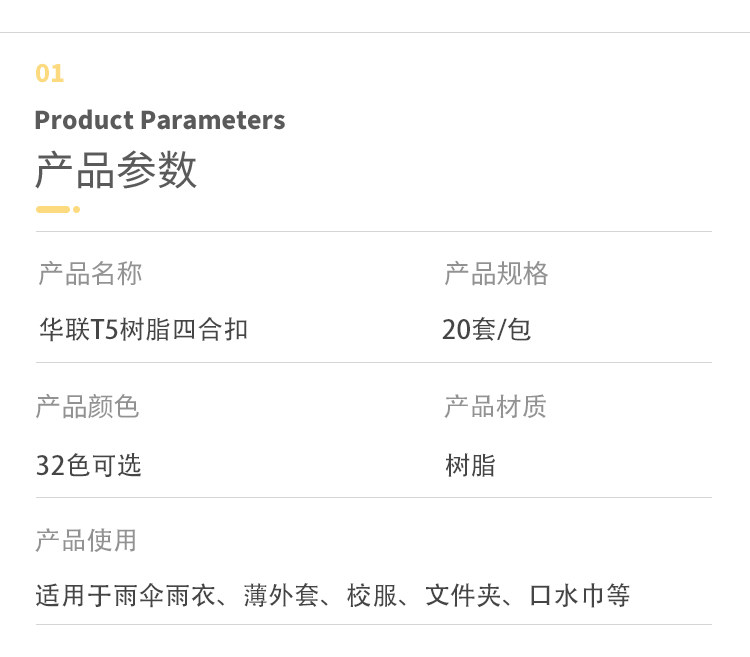
Task: Click the "华联T5树脂四合扣" product name
Action: [143, 329]
